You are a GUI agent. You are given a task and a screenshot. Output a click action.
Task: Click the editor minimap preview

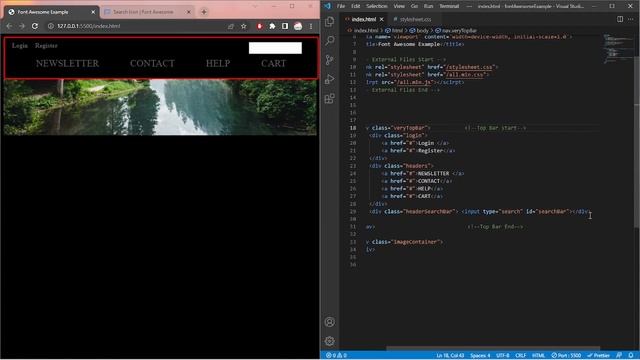[618, 49]
